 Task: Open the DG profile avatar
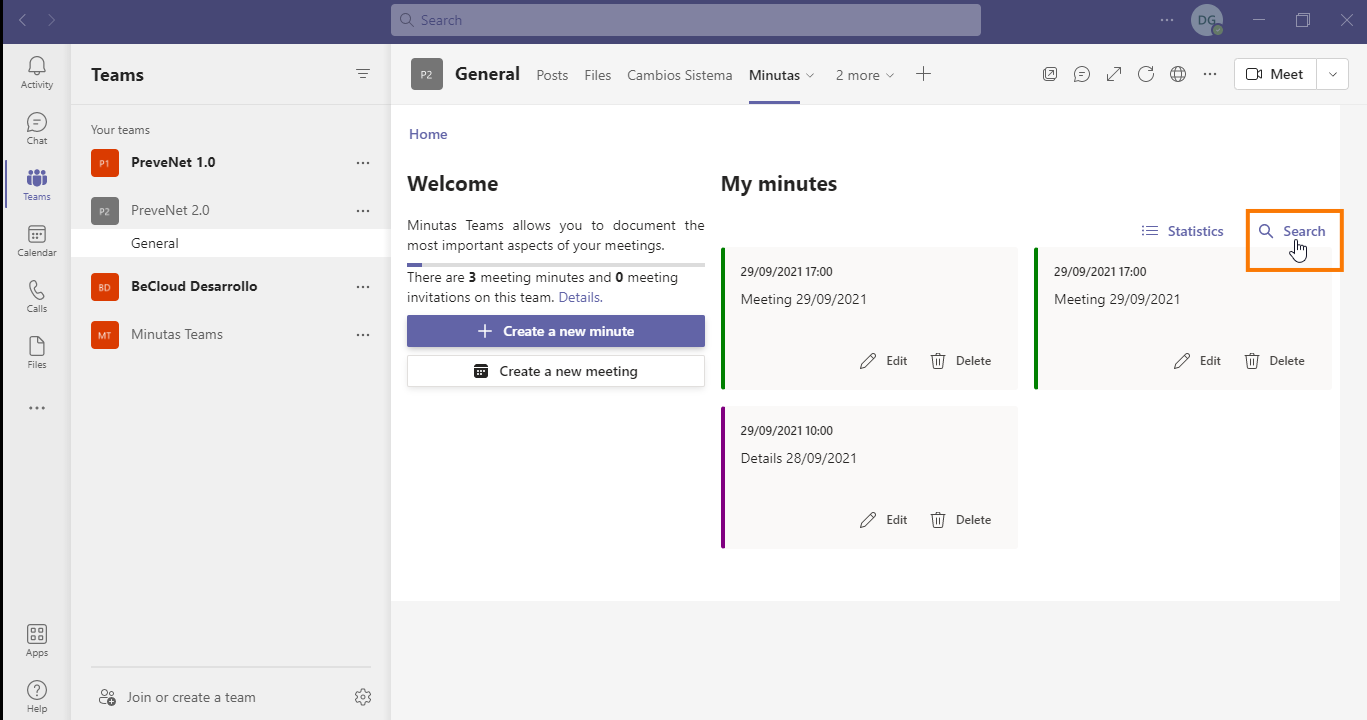pos(1207,20)
